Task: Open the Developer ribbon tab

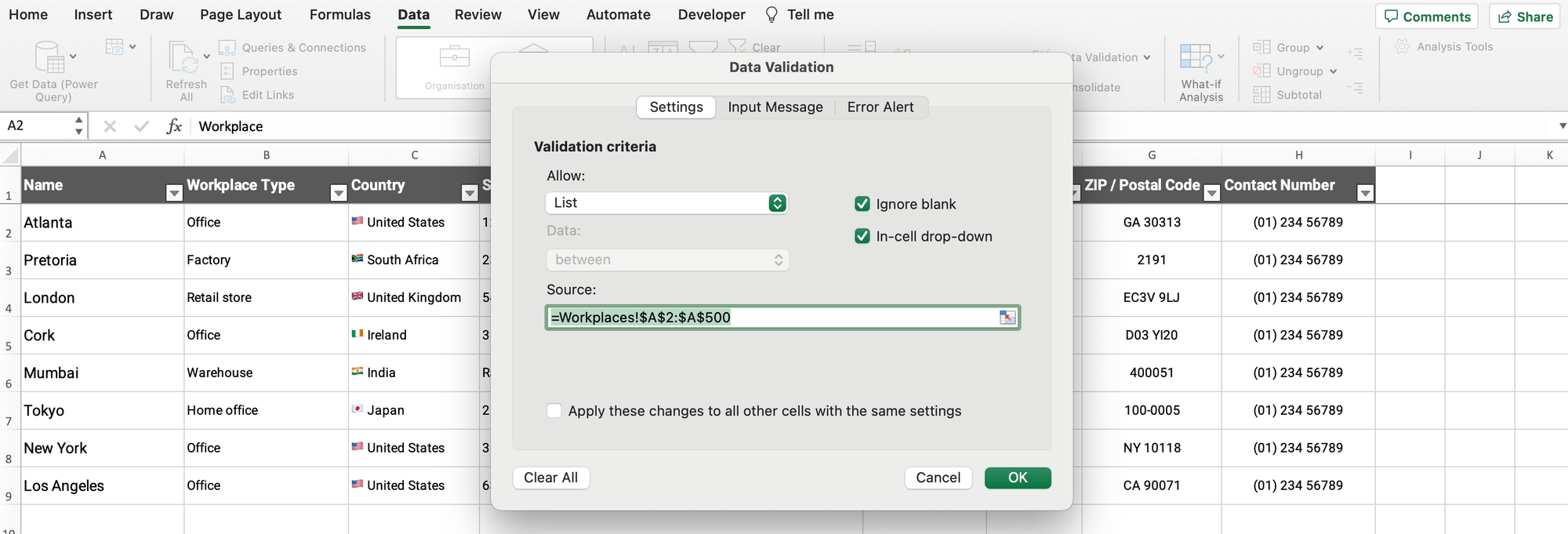Action: pos(712,15)
